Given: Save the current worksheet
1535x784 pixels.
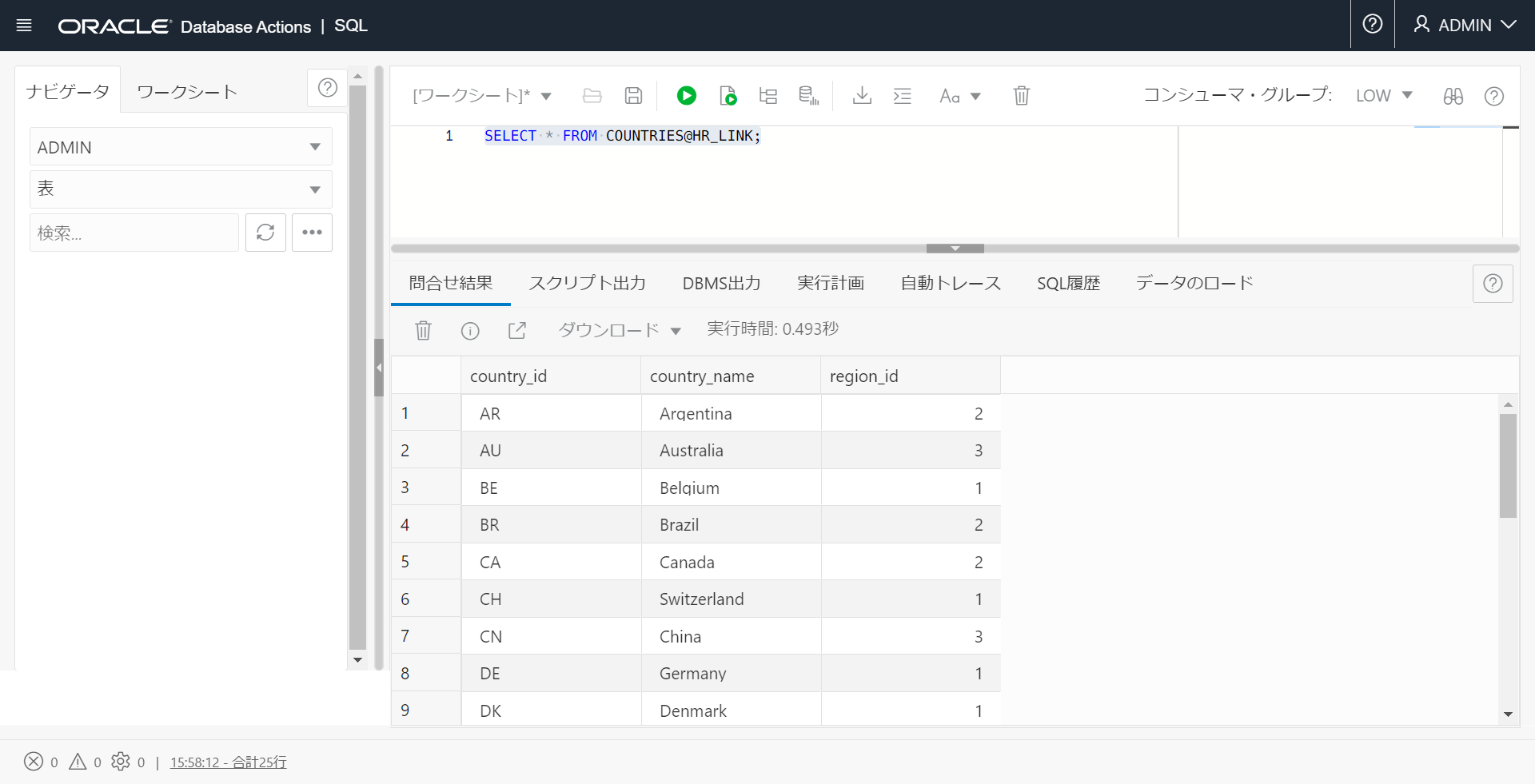Looking at the screenshot, I should pos(633,95).
